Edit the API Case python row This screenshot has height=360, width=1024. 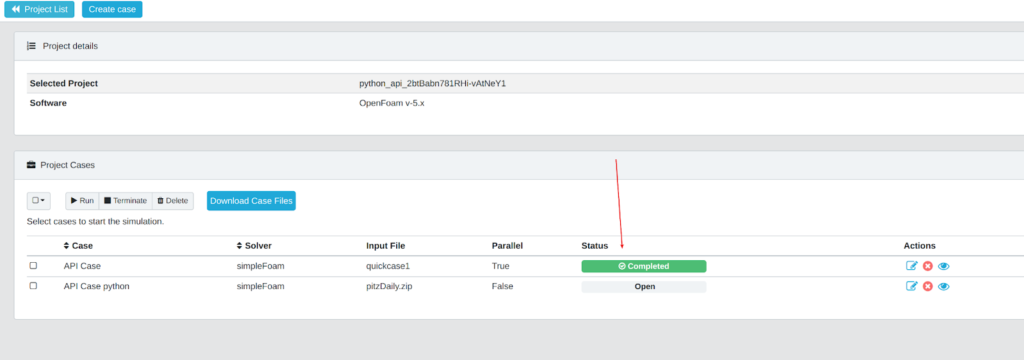(x=912, y=286)
